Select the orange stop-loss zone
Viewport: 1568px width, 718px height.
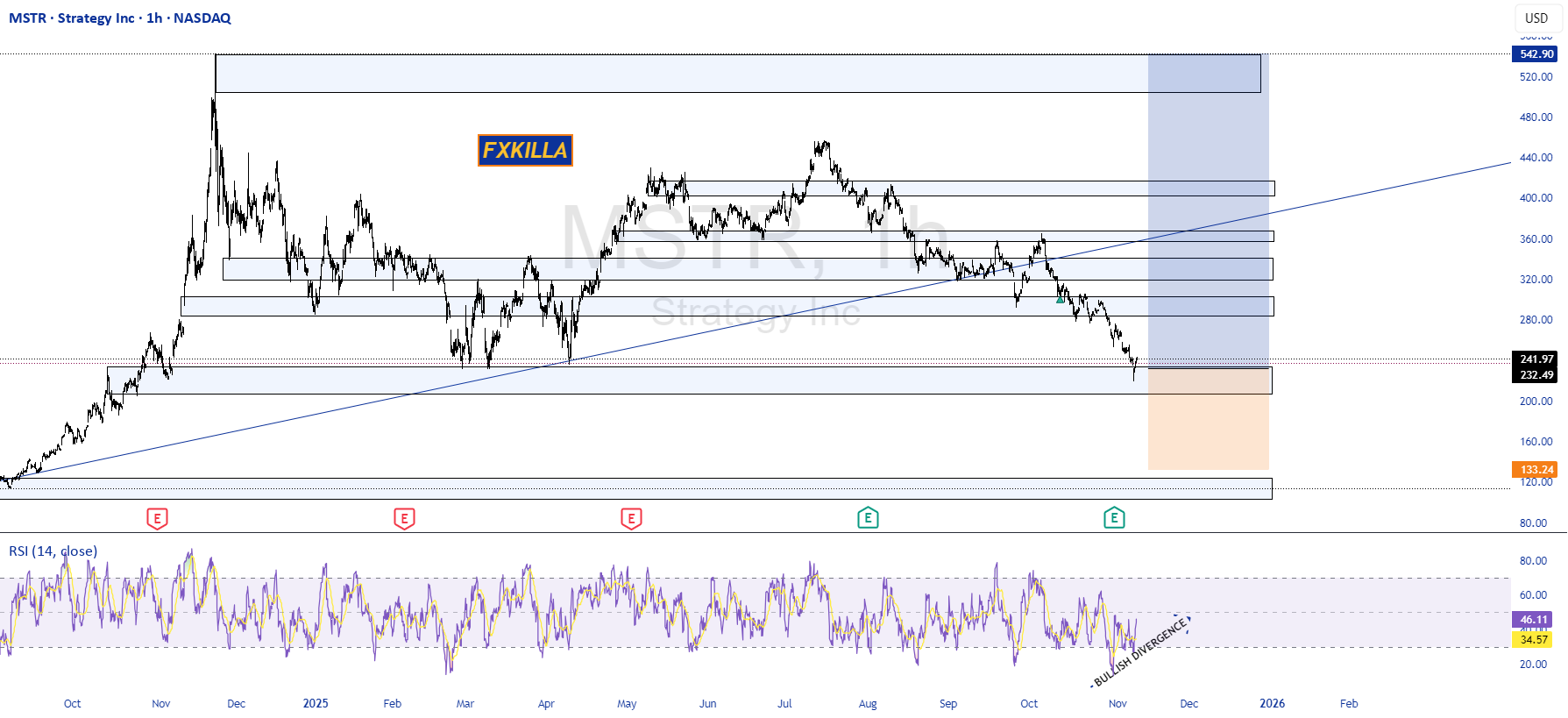1209,419
